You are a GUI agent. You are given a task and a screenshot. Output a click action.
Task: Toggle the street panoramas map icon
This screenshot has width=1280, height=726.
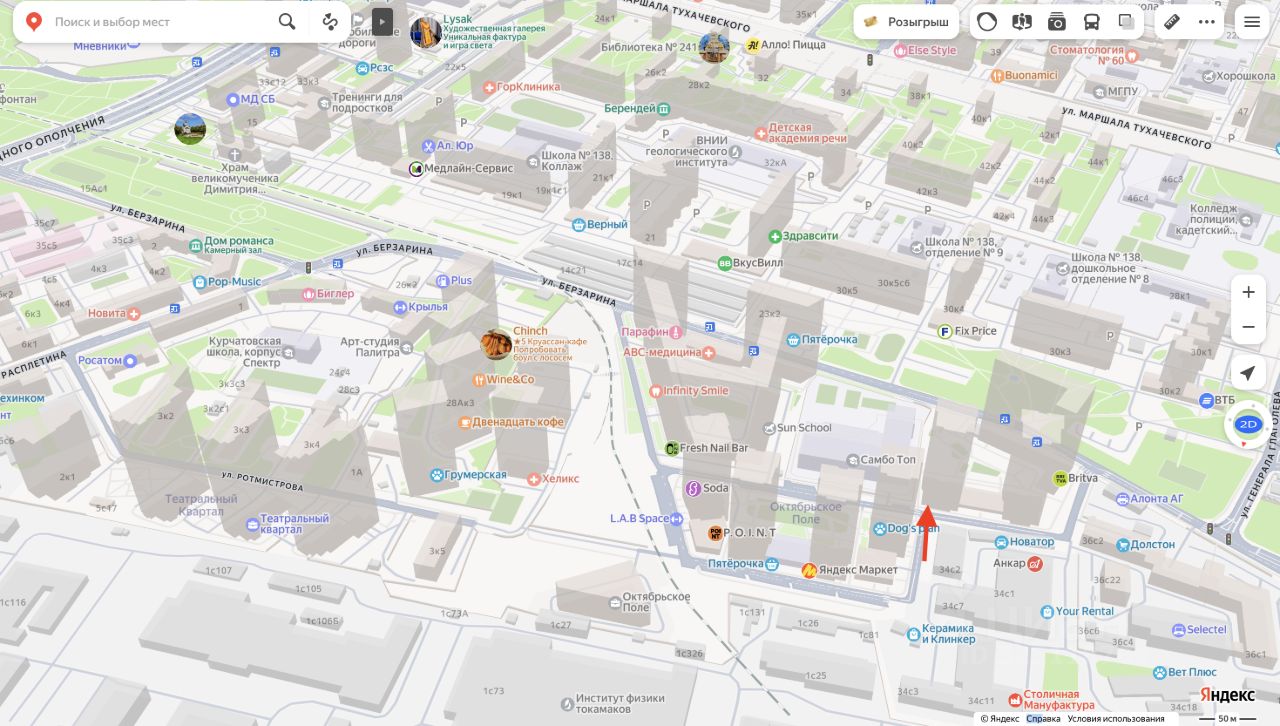coord(1022,21)
